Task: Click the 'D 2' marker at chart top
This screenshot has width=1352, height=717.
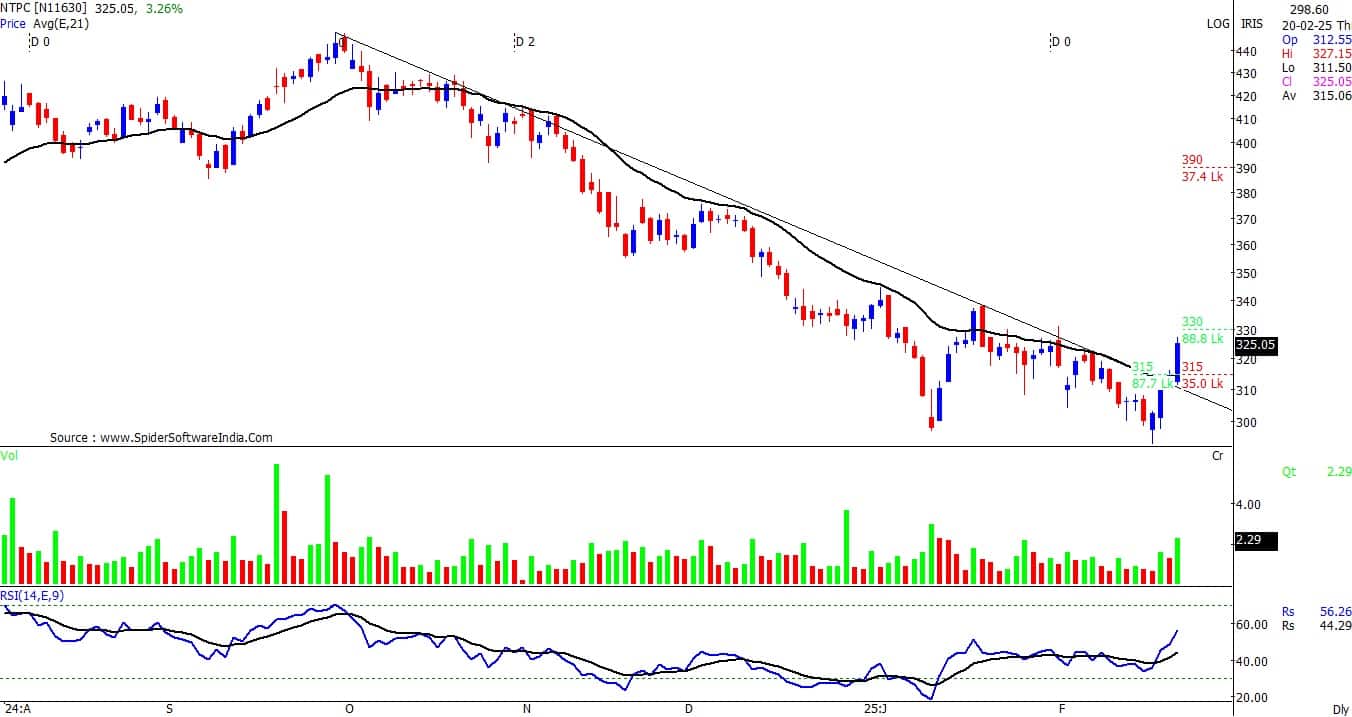Action: click(525, 42)
